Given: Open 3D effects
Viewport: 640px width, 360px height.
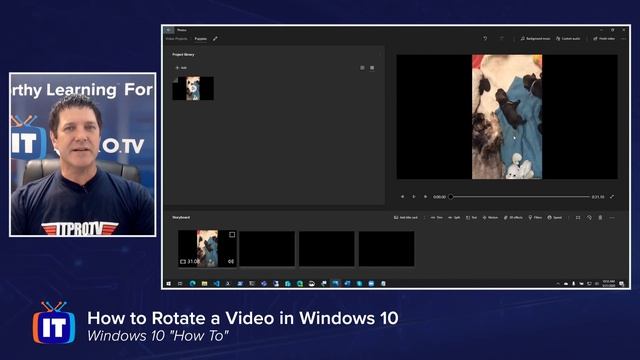Looking at the screenshot, I should [513, 218].
